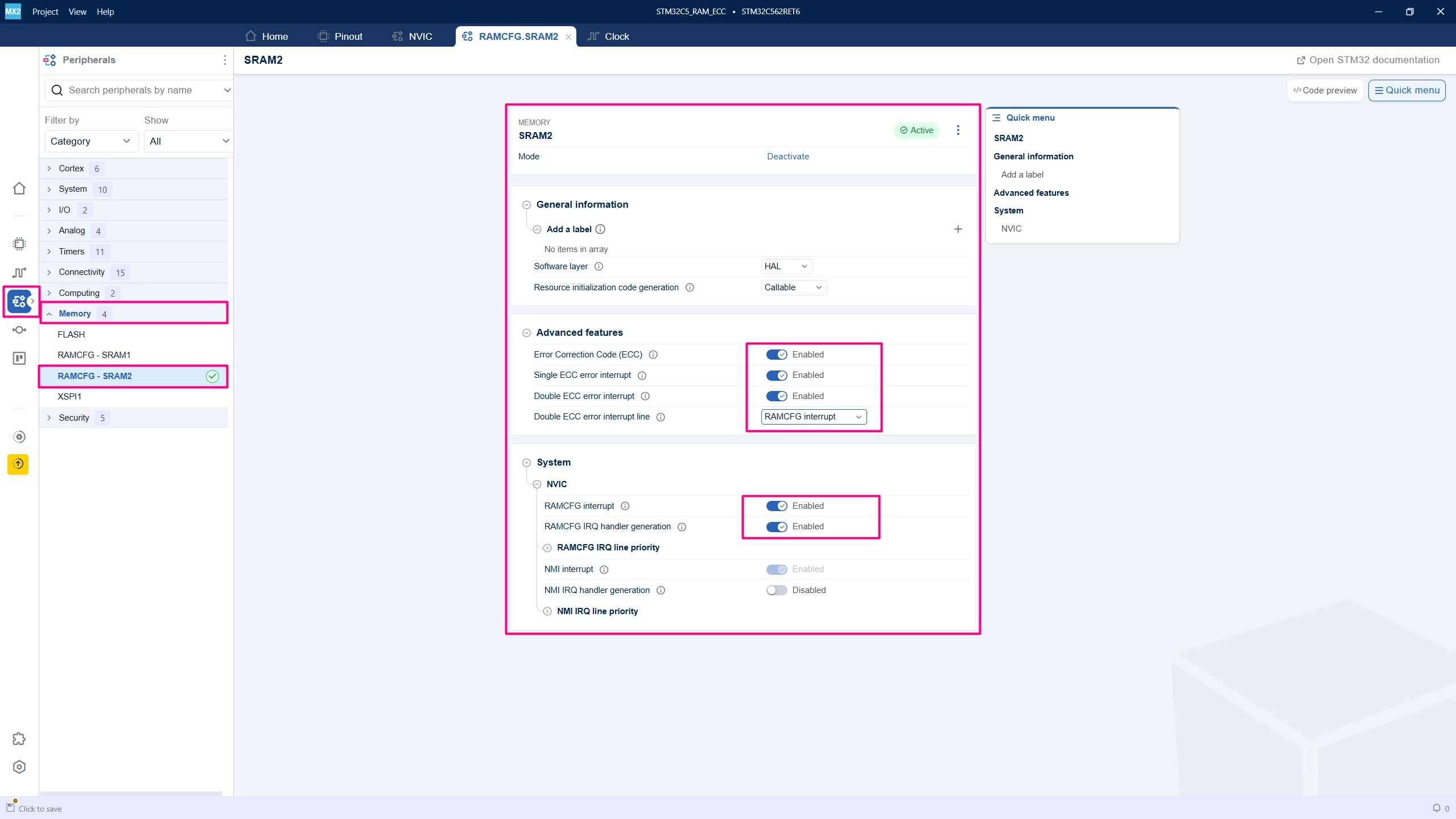The image size is (1456, 819).
Task: Enable NMI IRQ handler generation switch
Action: tap(777, 590)
